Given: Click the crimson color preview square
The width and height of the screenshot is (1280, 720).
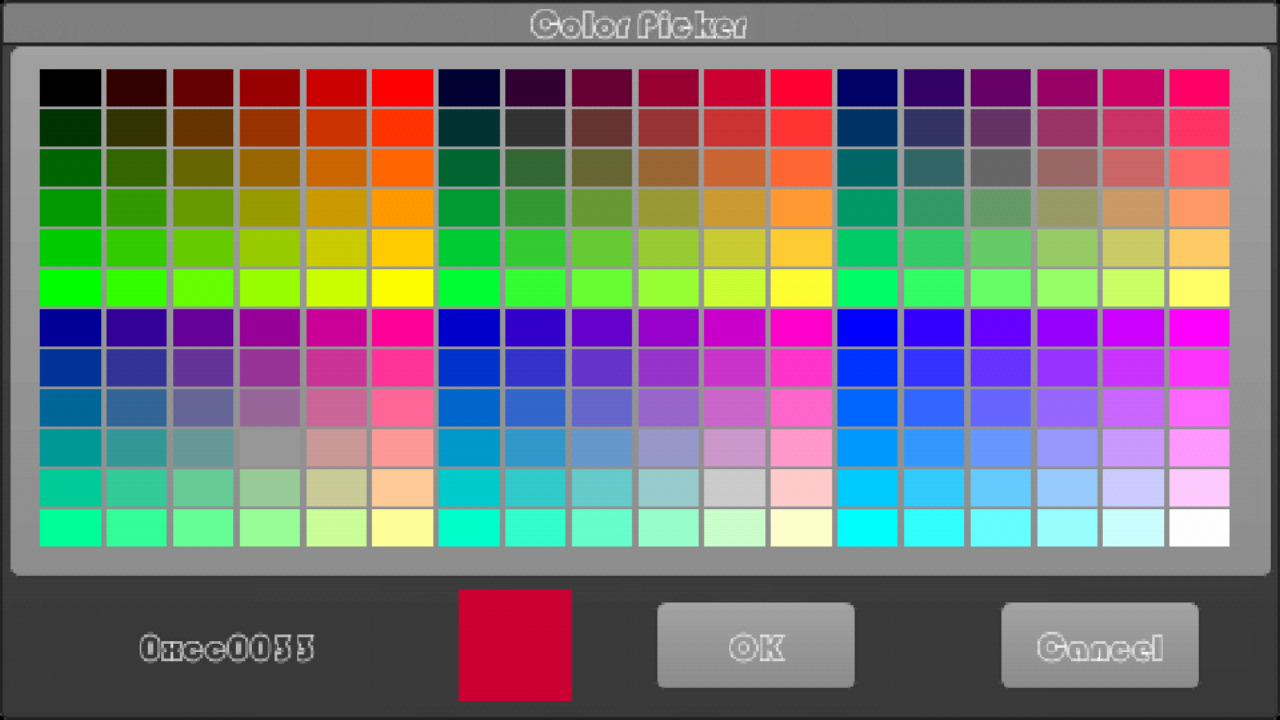Looking at the screenshot, I should (514, 645).
